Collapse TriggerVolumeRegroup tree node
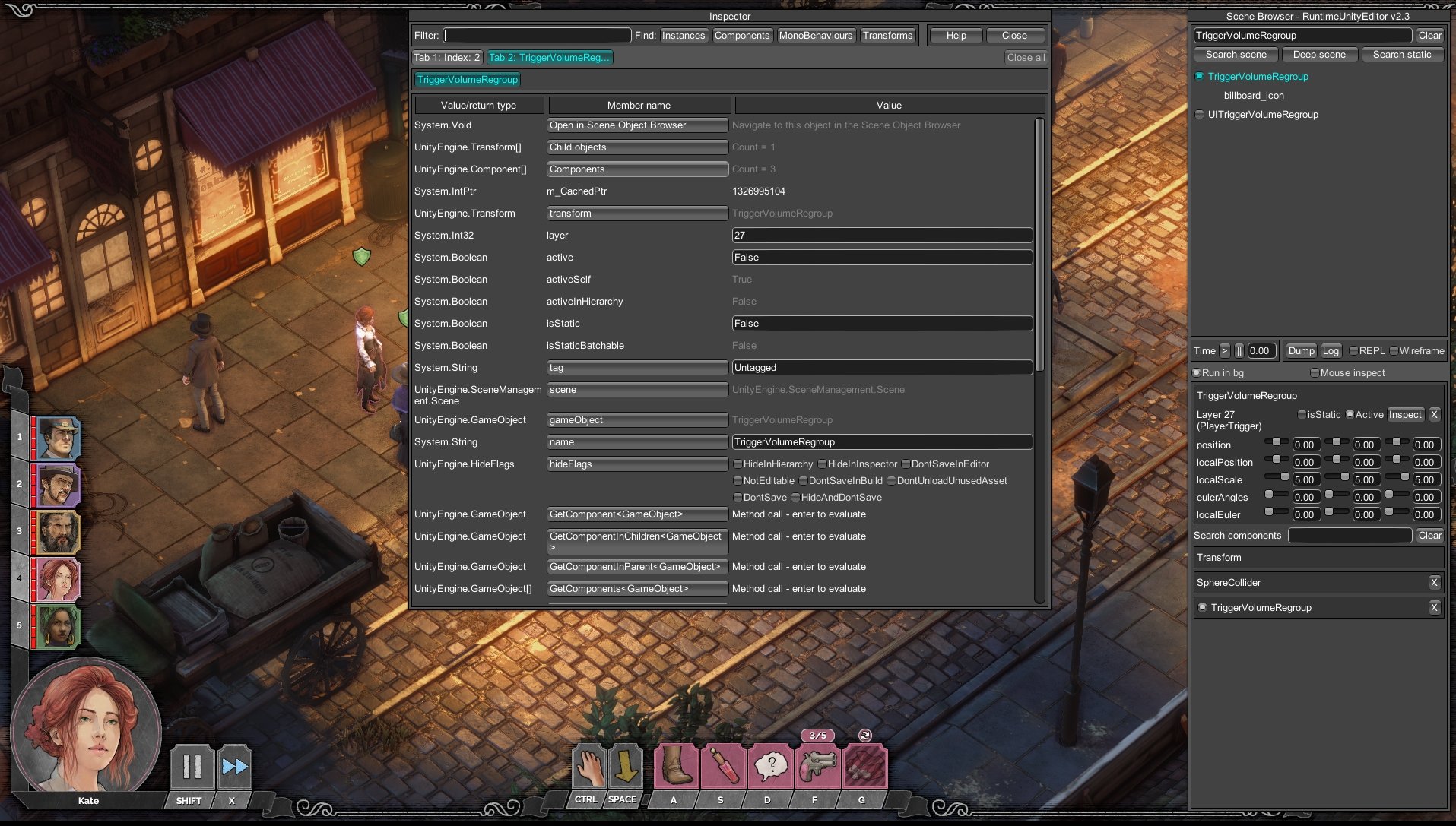The width and height of the screenshot is (1456, 826). [x=1200, y=77]
